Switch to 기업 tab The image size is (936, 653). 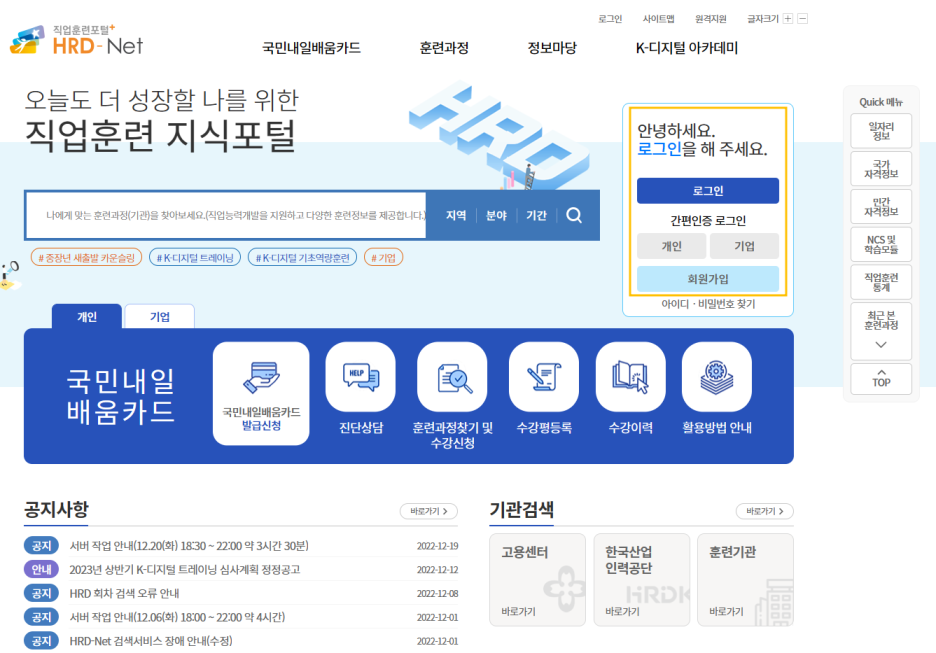[159, 316]
